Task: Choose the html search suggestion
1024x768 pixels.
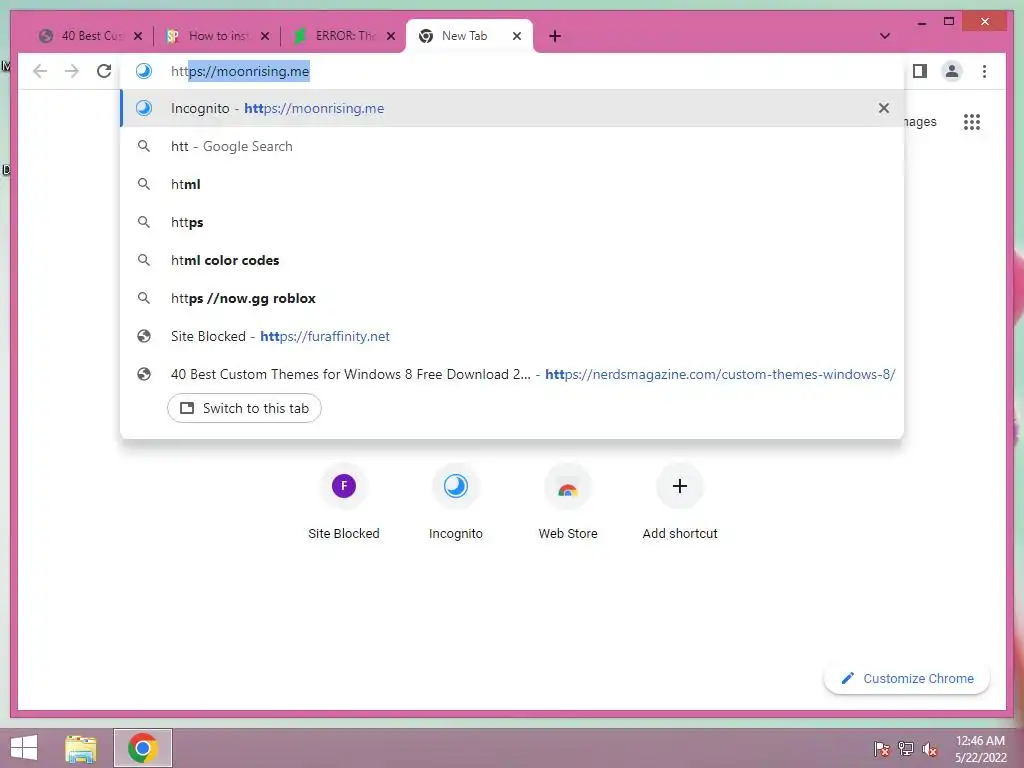Action: (x=512, y=184)
